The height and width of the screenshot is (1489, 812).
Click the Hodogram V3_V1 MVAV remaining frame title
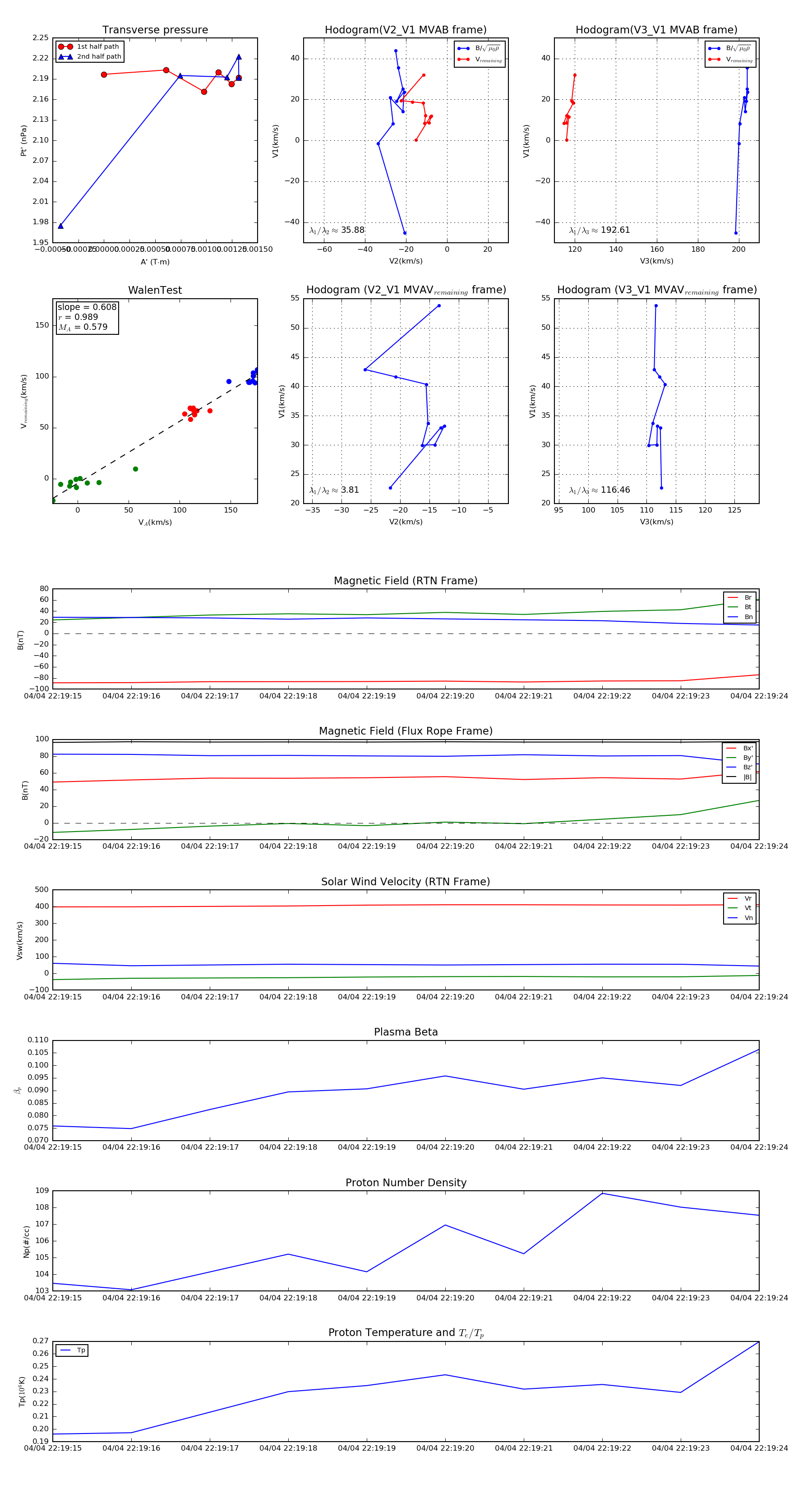(x=656, y=290)
